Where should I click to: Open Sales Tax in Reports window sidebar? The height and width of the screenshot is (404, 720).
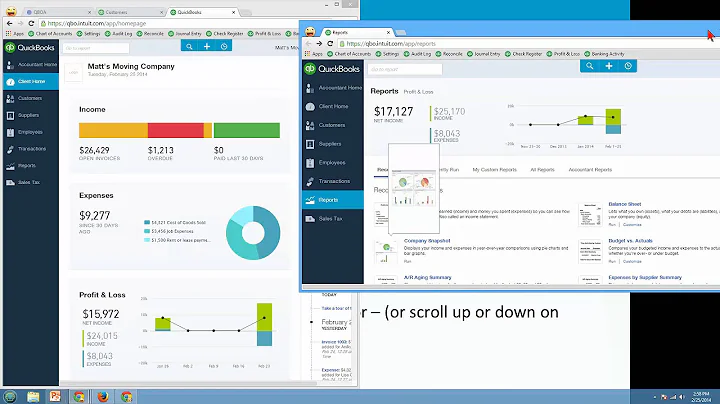coord(333,219)
